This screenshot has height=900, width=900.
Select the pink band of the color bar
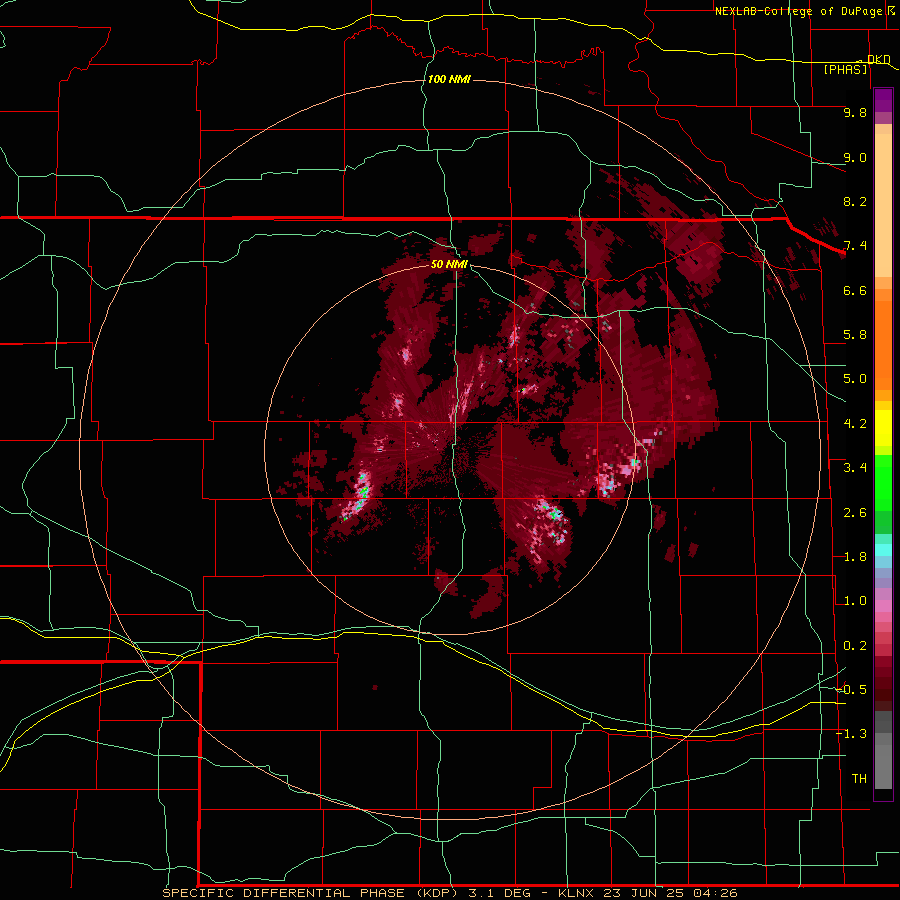coord(883,606)
